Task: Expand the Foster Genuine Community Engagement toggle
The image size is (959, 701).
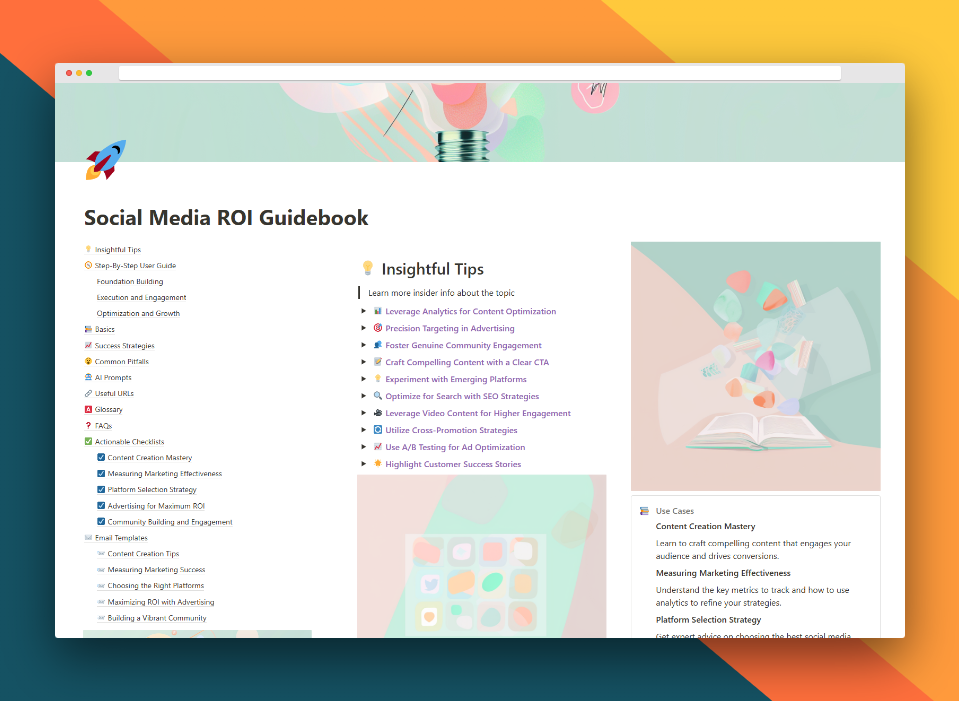Action: [x=364, y=345]
